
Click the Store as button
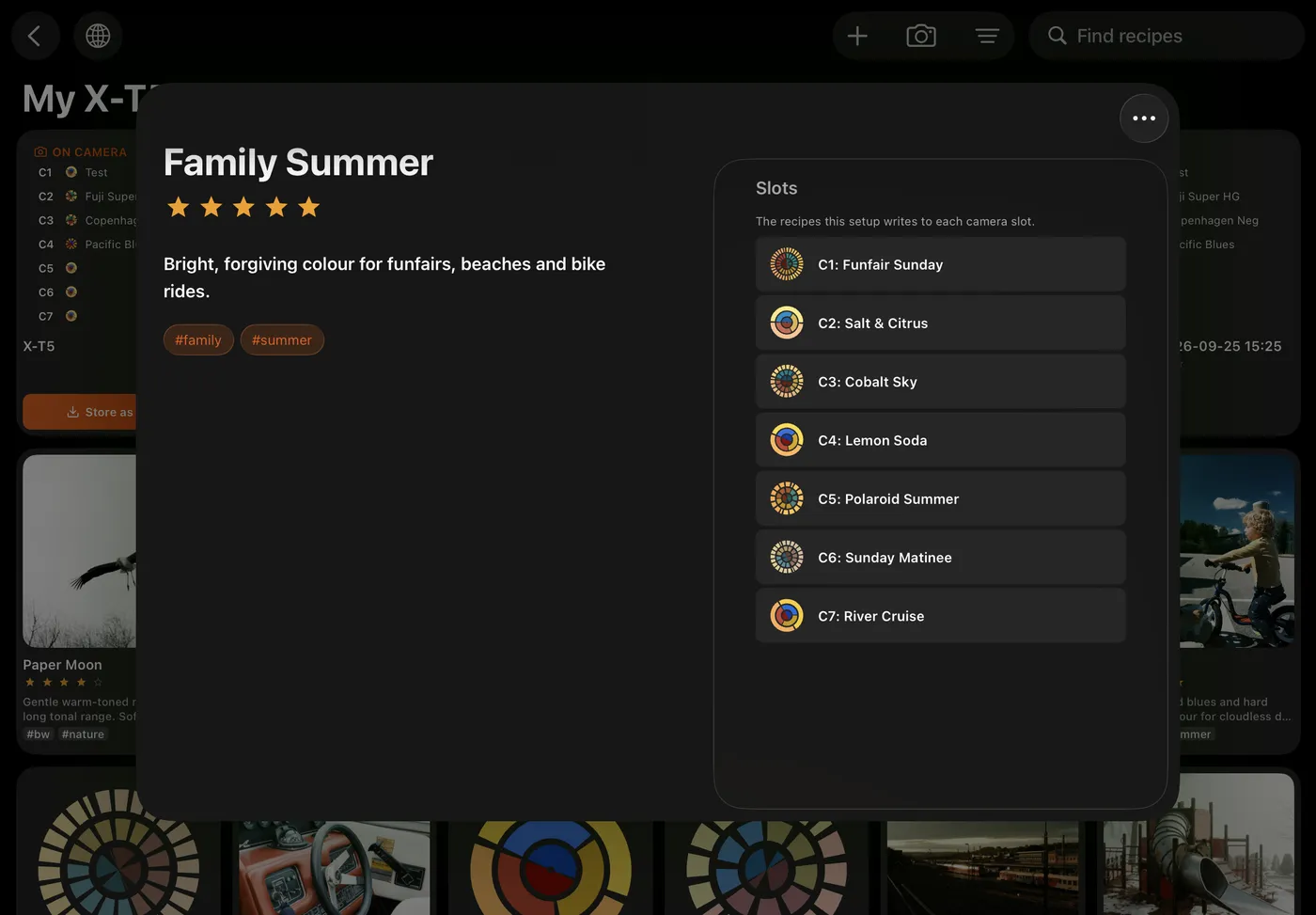click(x=80, y=412)
